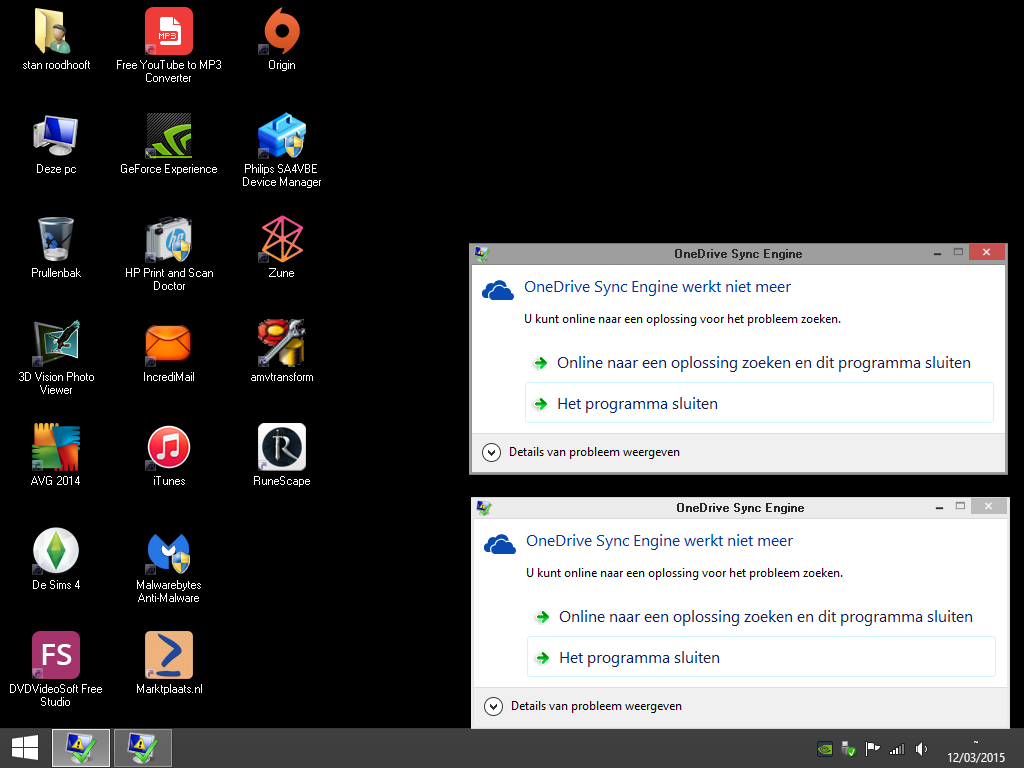Open the Windows Start button

tap(25, 748)
